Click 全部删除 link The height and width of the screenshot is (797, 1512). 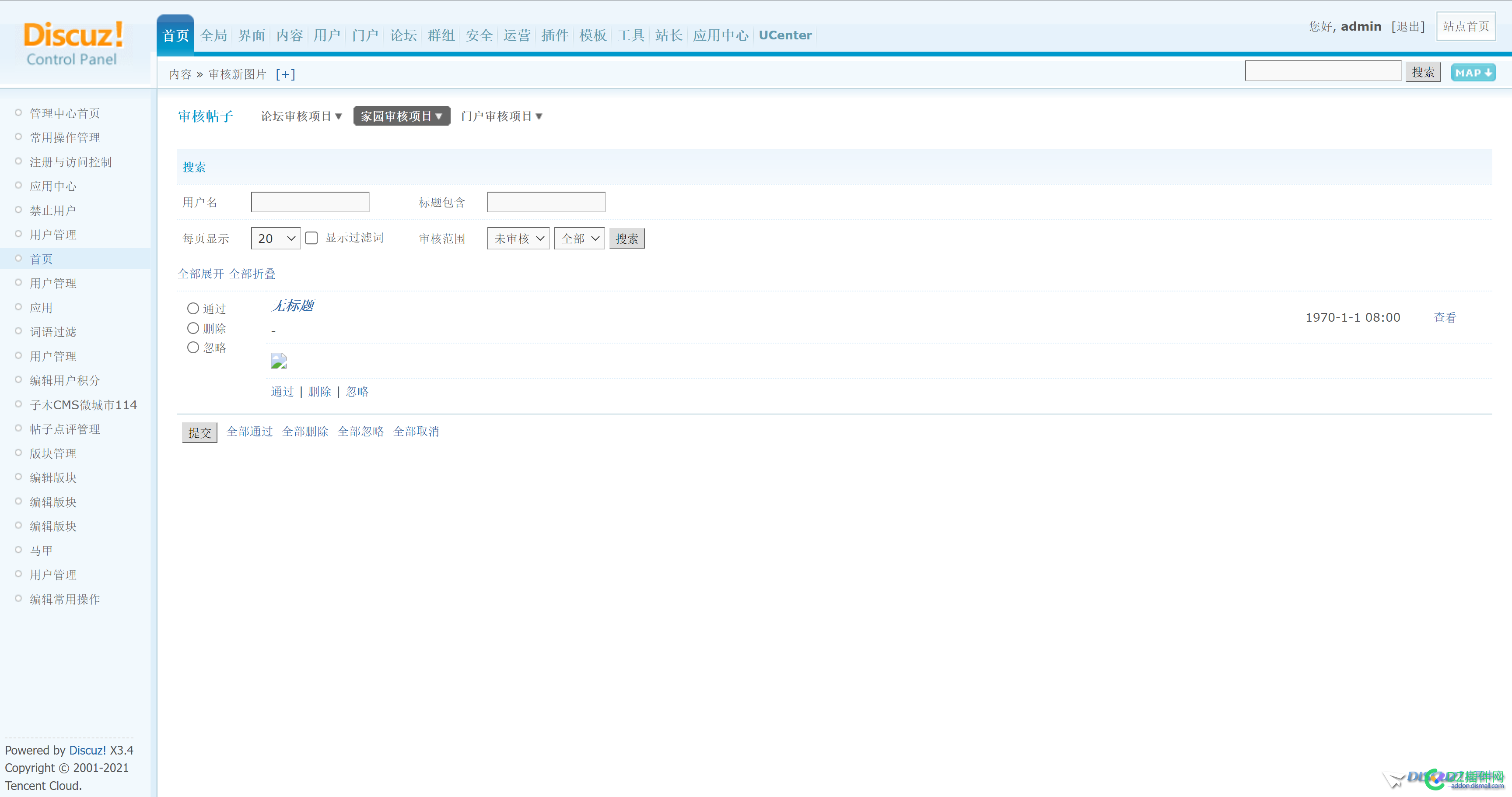click(305, 432)
